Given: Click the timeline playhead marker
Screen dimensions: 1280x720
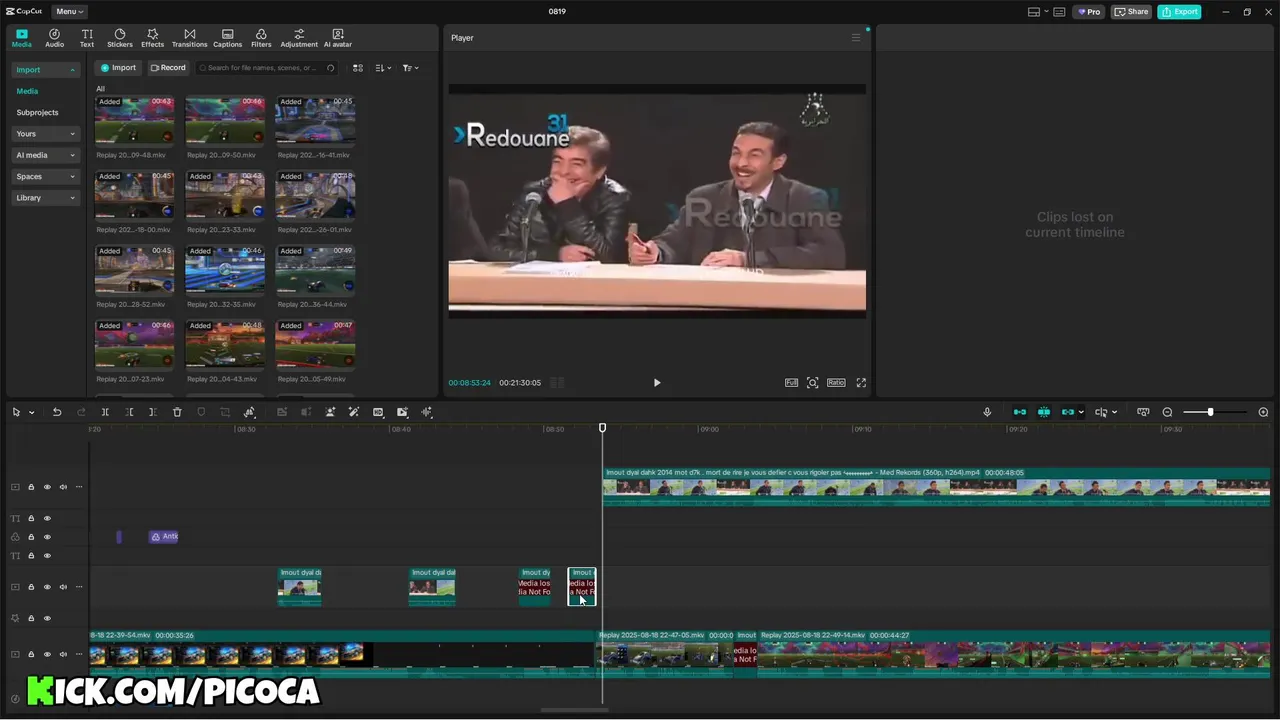Looking at the screenshot, I should click(x=602, y=428).
